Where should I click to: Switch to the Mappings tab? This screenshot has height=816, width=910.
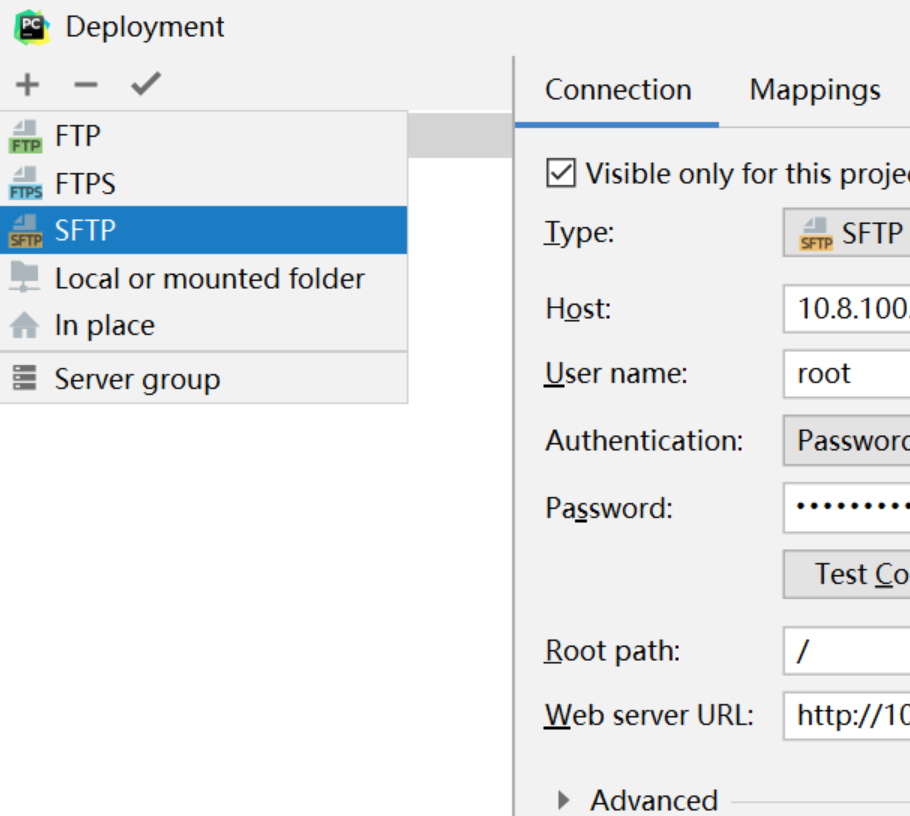click(815, 90)
